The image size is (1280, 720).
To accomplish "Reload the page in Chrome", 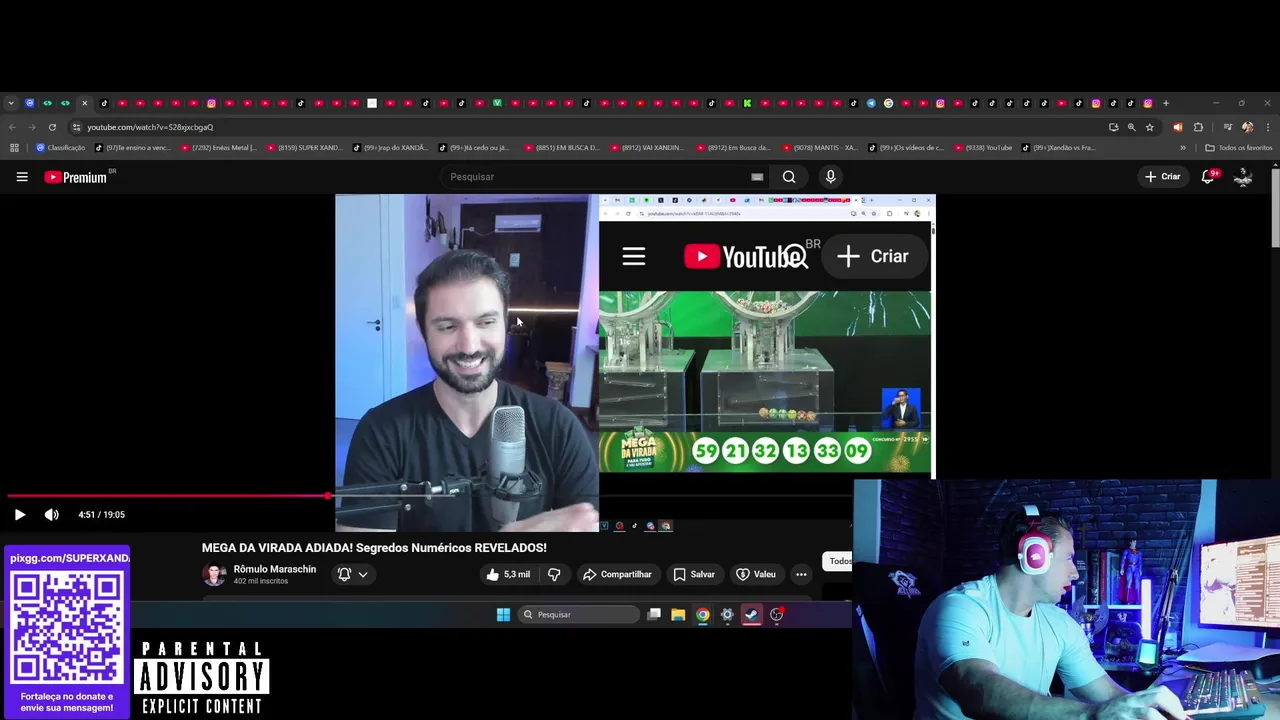I will (52, 127).
